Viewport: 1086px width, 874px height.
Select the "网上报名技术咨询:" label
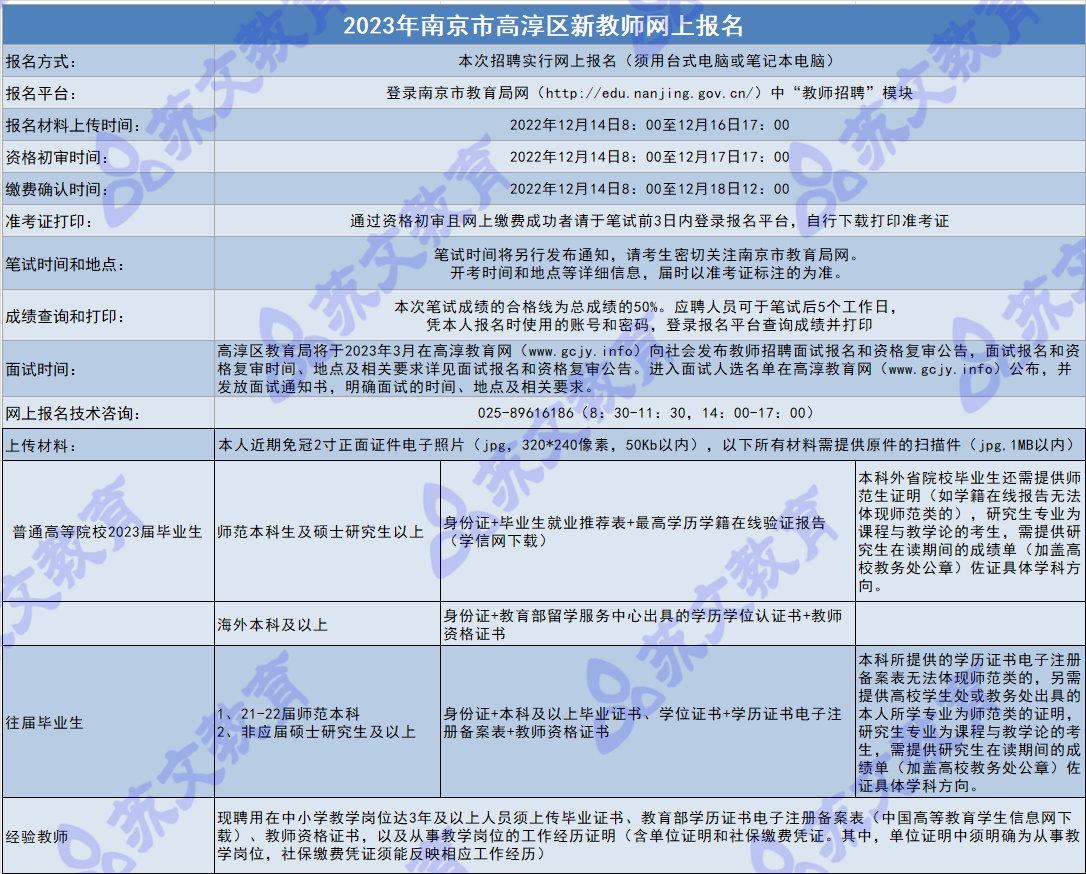click(73, 413)
